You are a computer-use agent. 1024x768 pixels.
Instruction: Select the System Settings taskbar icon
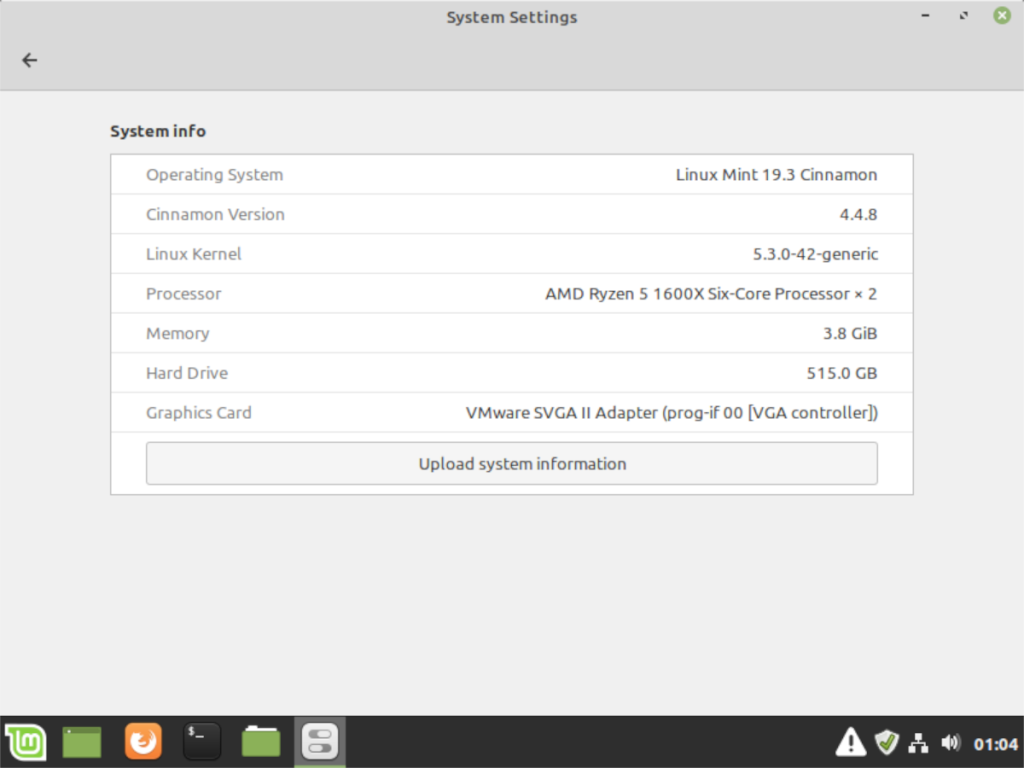coord(319,742)
